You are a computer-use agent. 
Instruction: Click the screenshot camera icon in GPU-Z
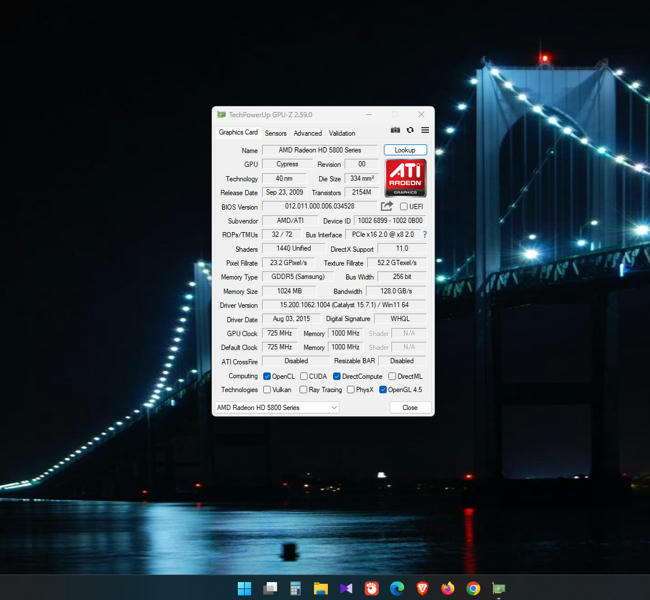[395, 130]
